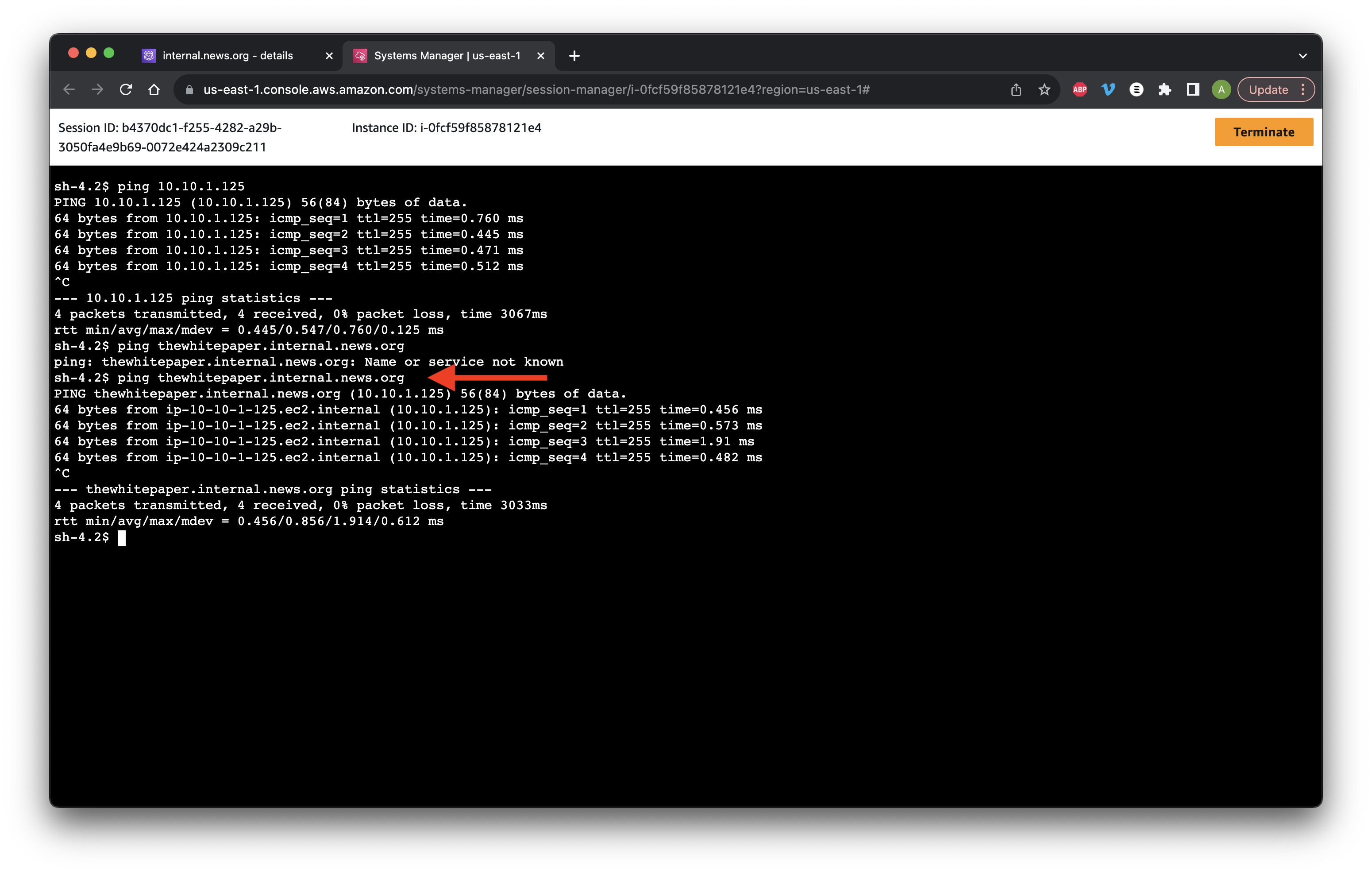Click the 'thewhitepaper.internal.news.org ping statistics' line
The image size is (1372, 873).
[x=272, y=490]
